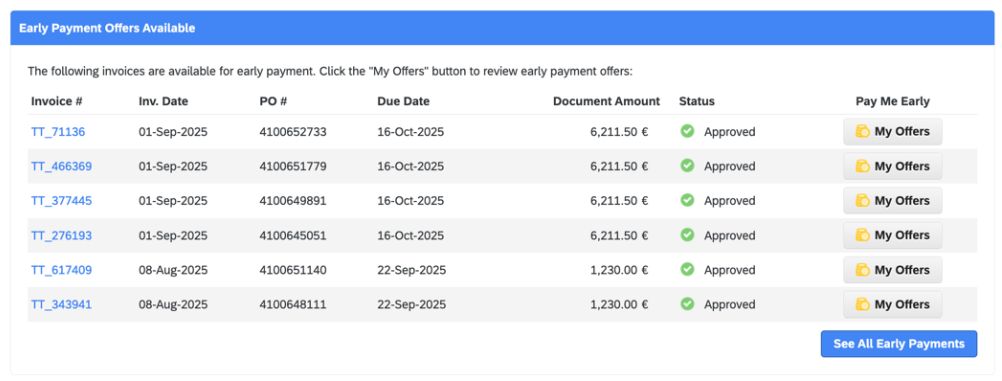Click due date 16-Oct-2025 for TT_466369

pos(410,166)
